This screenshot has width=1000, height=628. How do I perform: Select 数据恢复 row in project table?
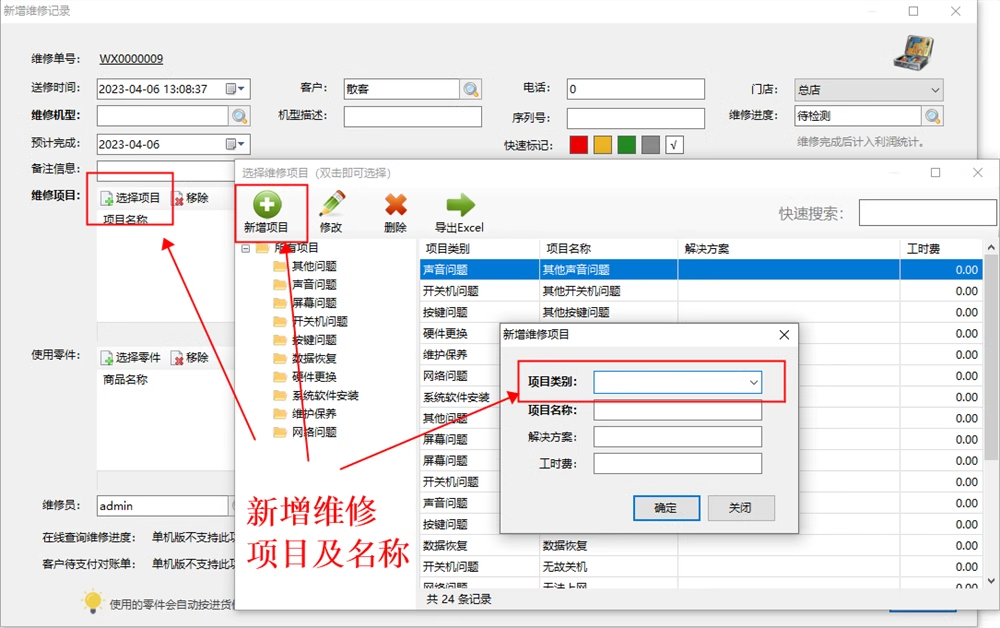click(x=701, y=546)
